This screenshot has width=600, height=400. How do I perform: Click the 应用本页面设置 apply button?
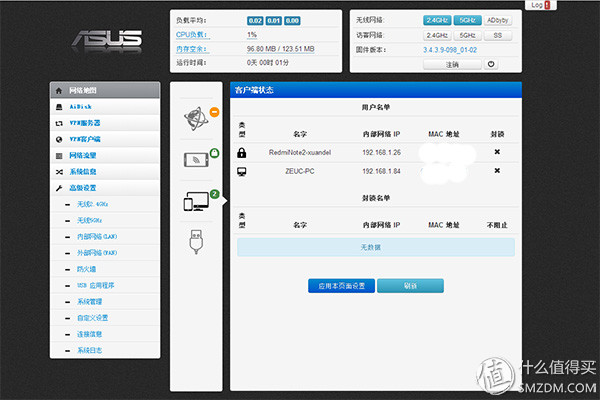[x=341, y=286]
